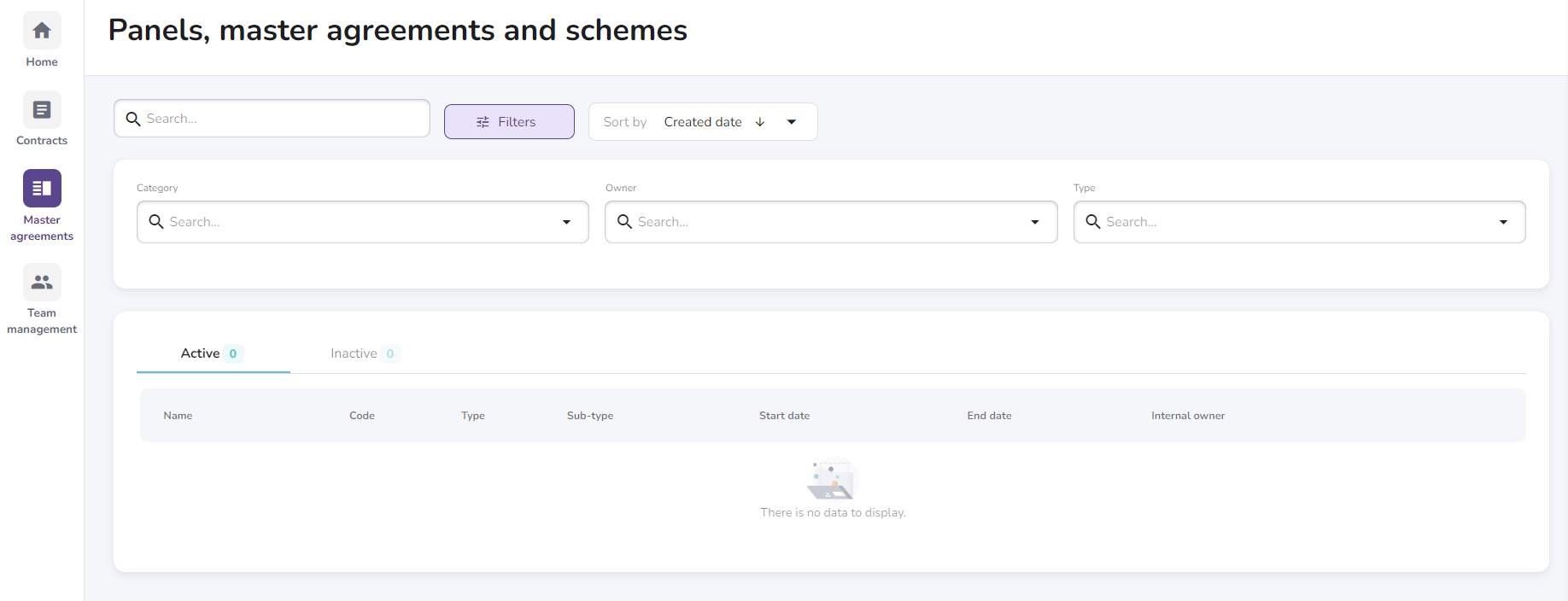Screen dimensions: 1568x601
Task: Sort by the Name column header
Action: coord(178,416)
